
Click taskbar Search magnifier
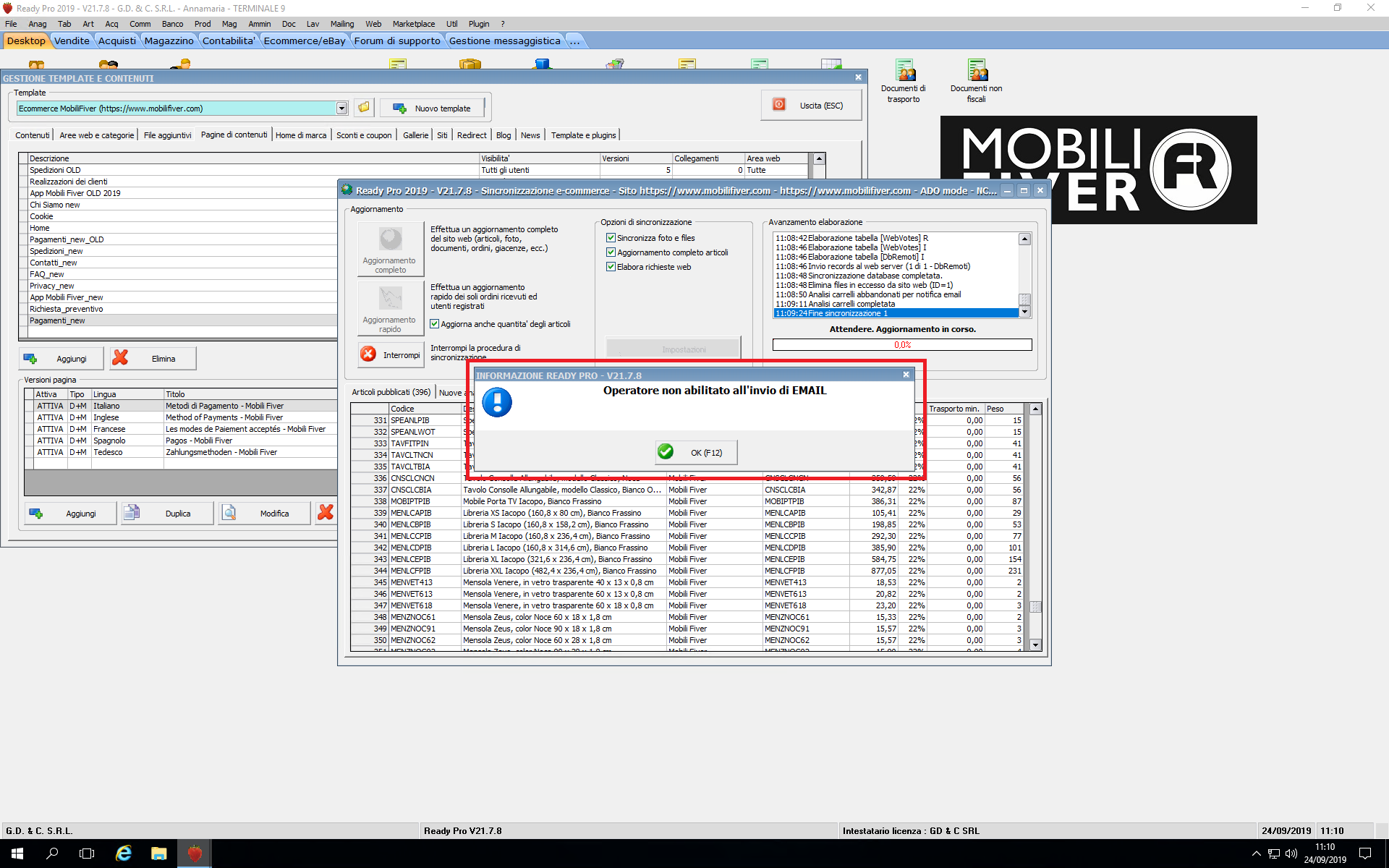pos(52,854)
